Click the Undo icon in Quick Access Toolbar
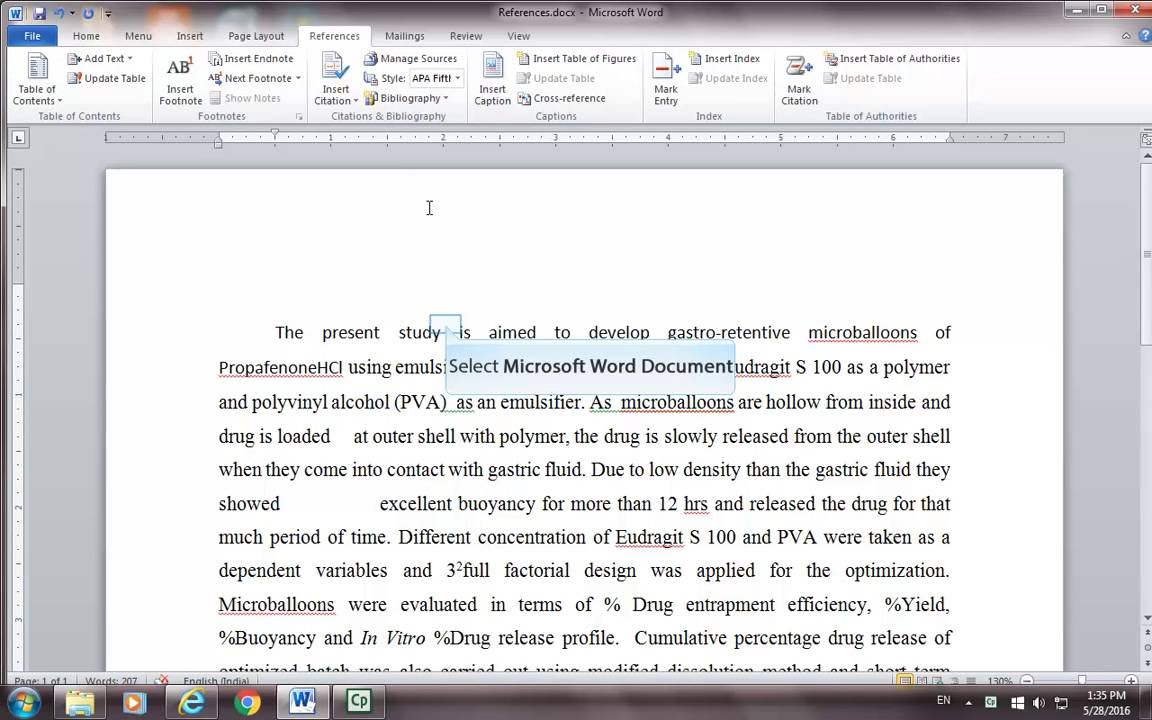 coord(60,13)
